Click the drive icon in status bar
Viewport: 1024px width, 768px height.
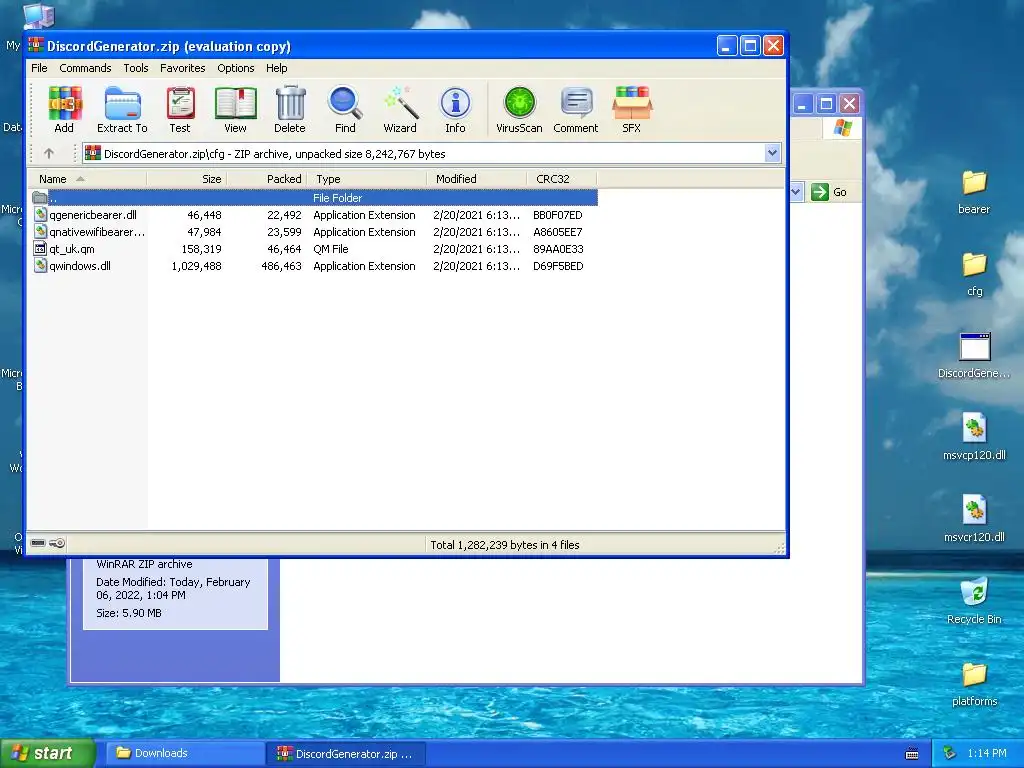(38, 543)
